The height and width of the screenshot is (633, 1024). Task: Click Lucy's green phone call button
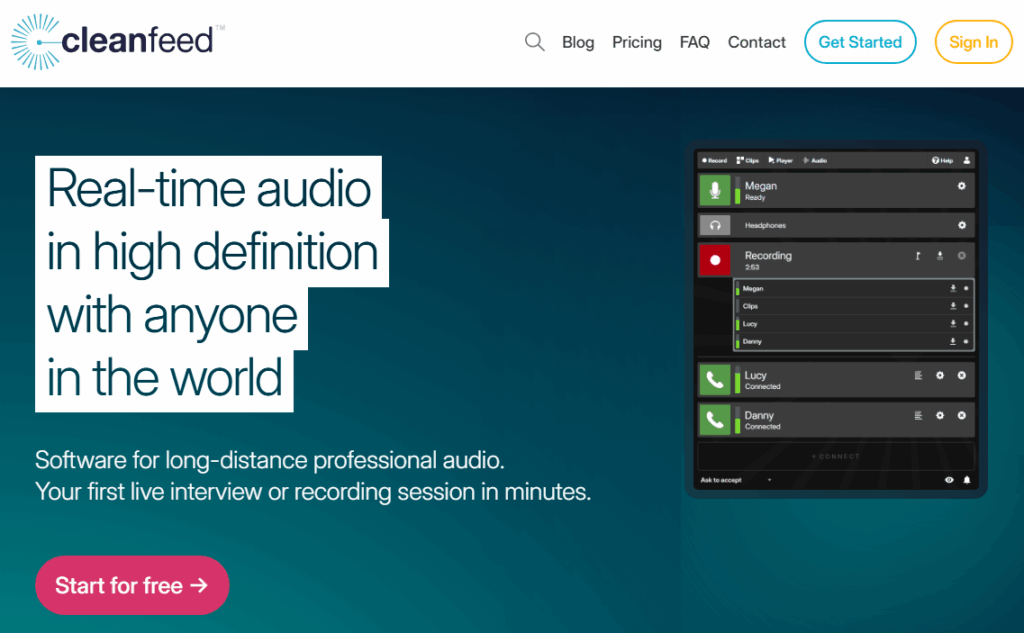click(714, 380)
